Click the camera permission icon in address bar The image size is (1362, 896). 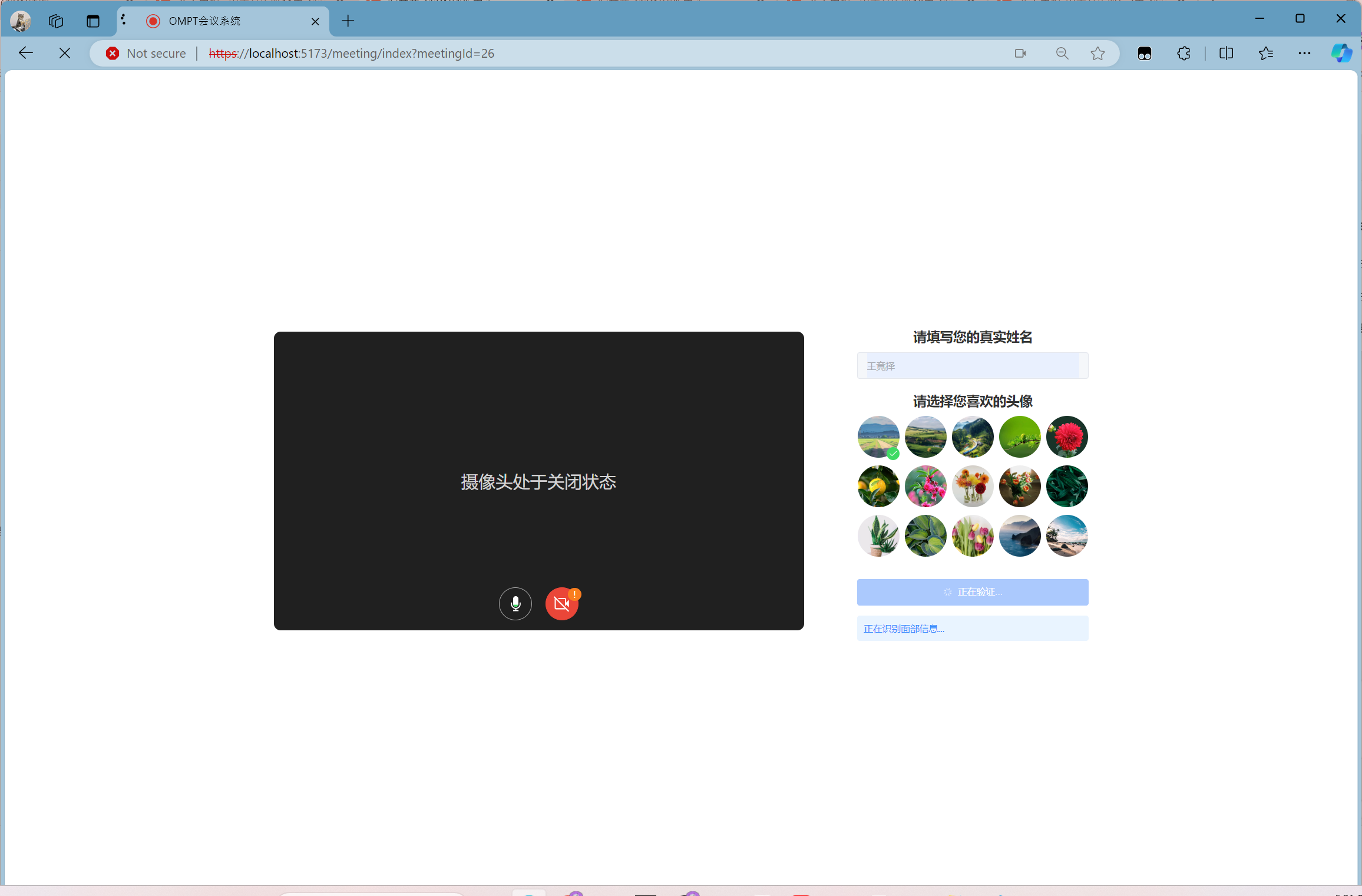click(1020, 54)
